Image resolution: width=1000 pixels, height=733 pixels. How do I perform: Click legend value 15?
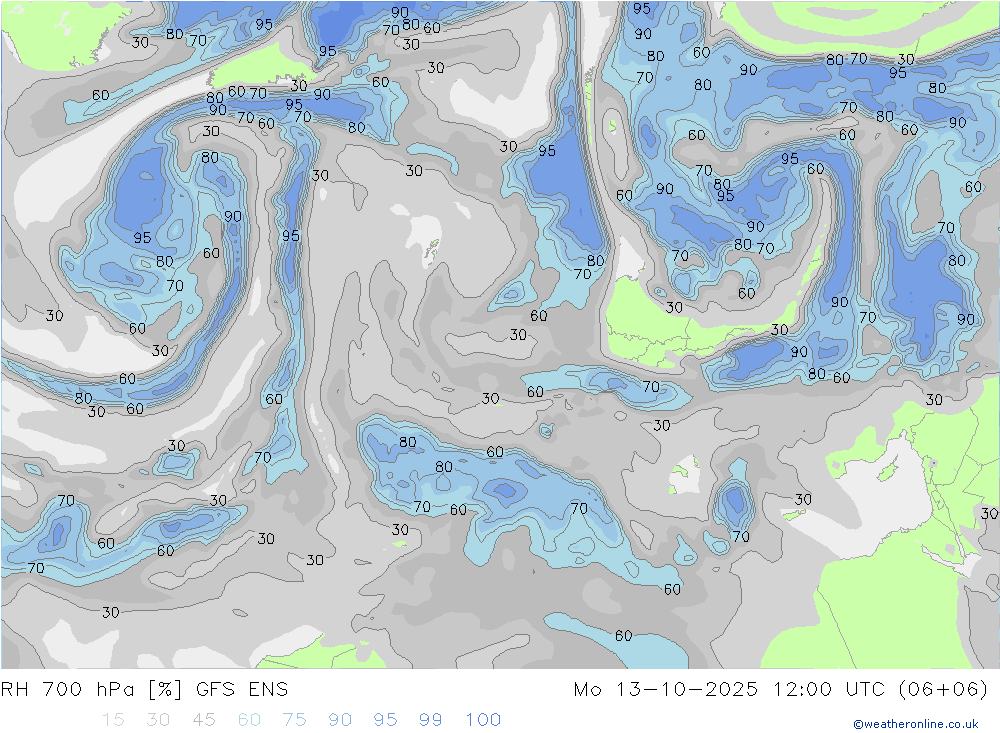[114, 720]
